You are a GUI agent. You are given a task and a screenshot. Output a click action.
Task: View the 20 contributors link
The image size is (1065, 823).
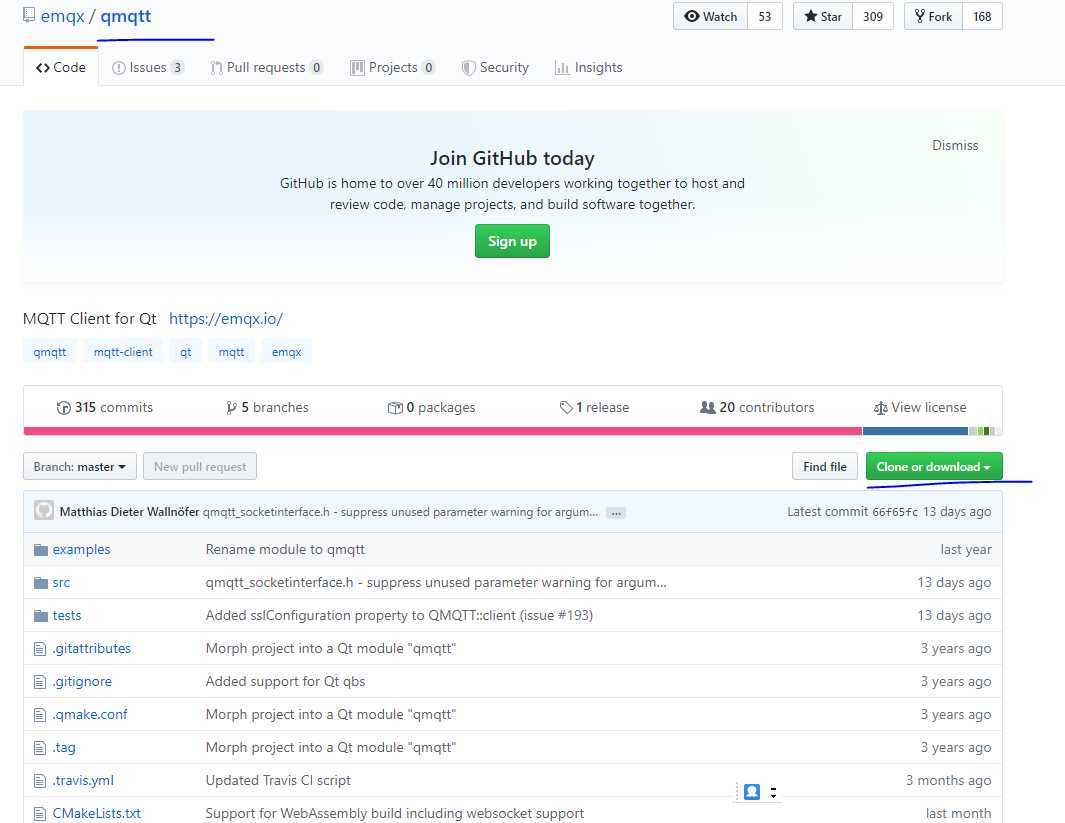pos(757,407)
